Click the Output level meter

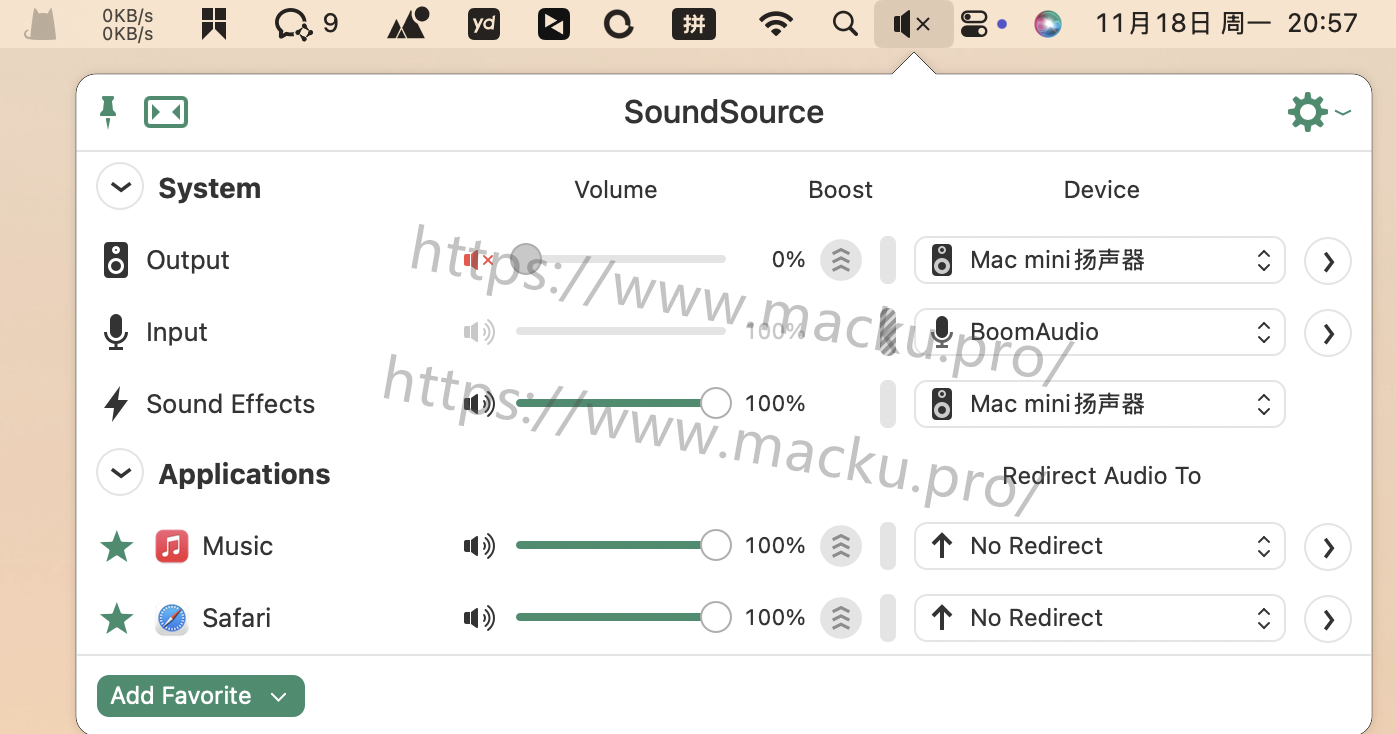point(888,260)
